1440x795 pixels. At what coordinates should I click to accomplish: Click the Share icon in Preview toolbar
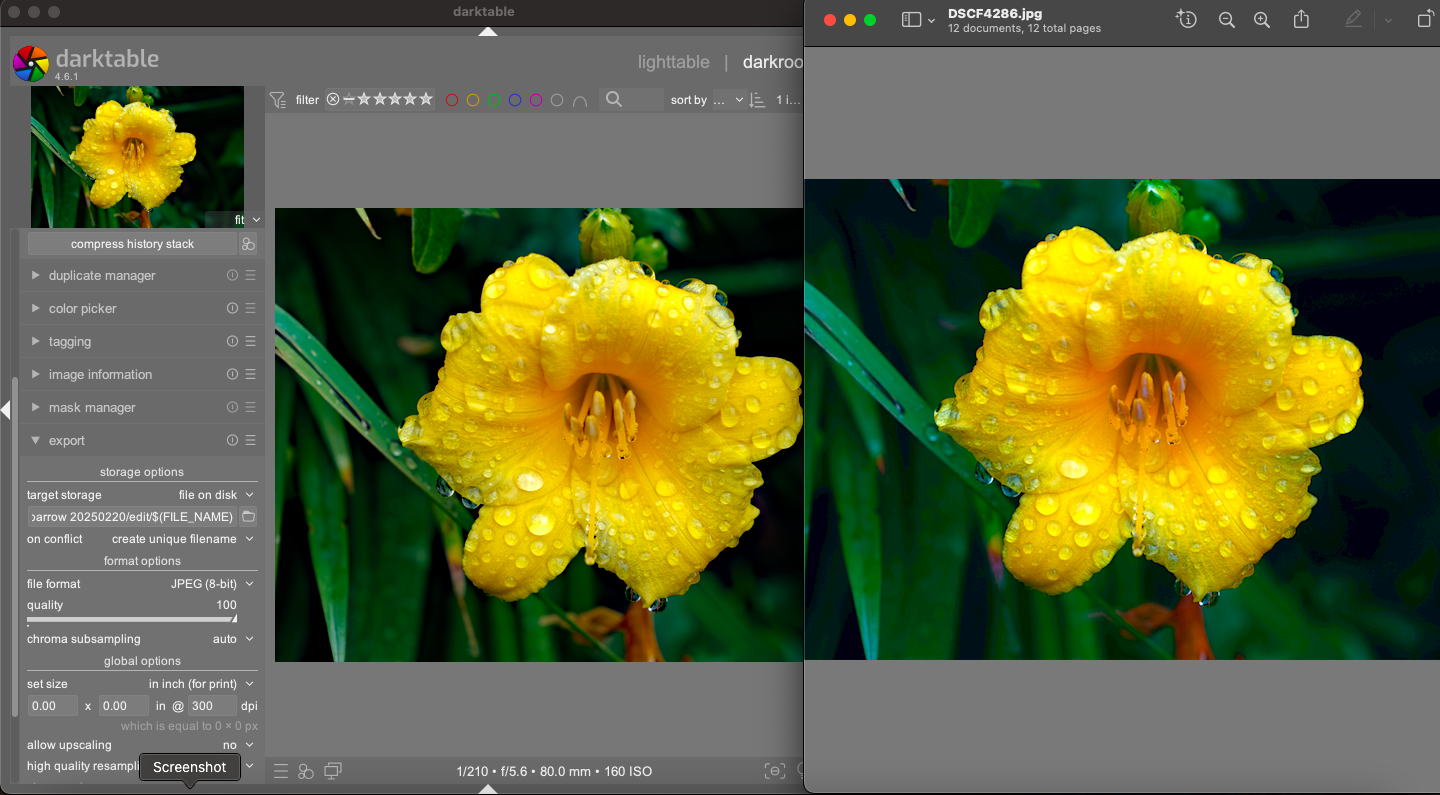point(1301,19)
